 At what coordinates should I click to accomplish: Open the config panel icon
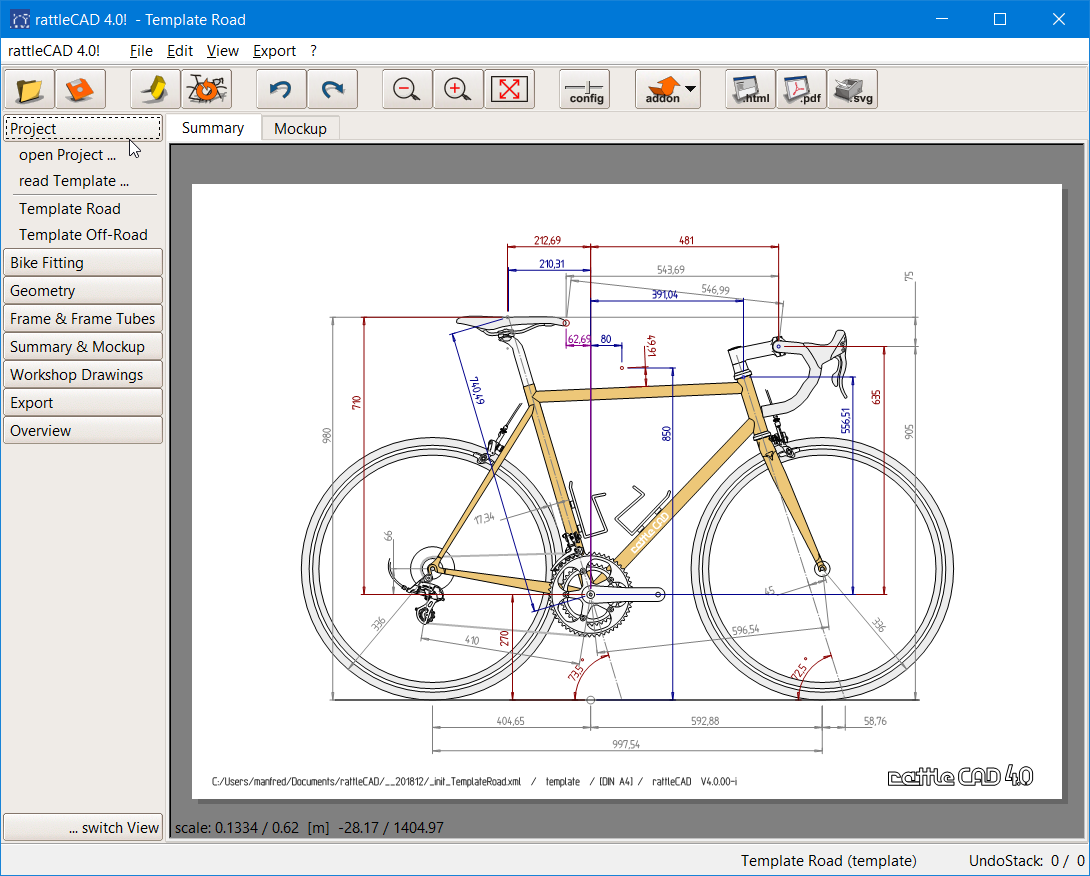[585, 89]
